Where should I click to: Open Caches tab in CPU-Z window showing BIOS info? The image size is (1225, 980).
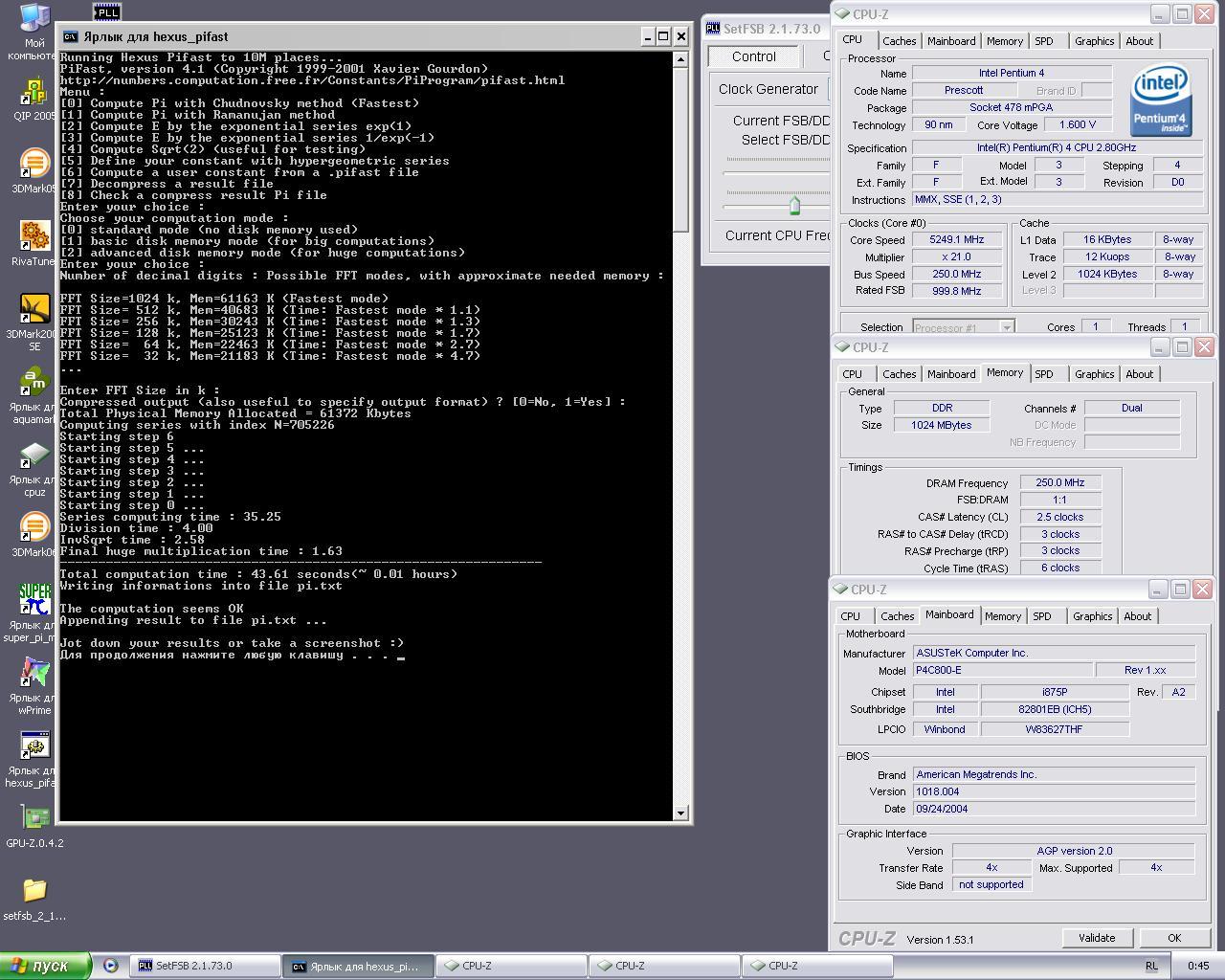pyautogui.click(x=898, y=616)
